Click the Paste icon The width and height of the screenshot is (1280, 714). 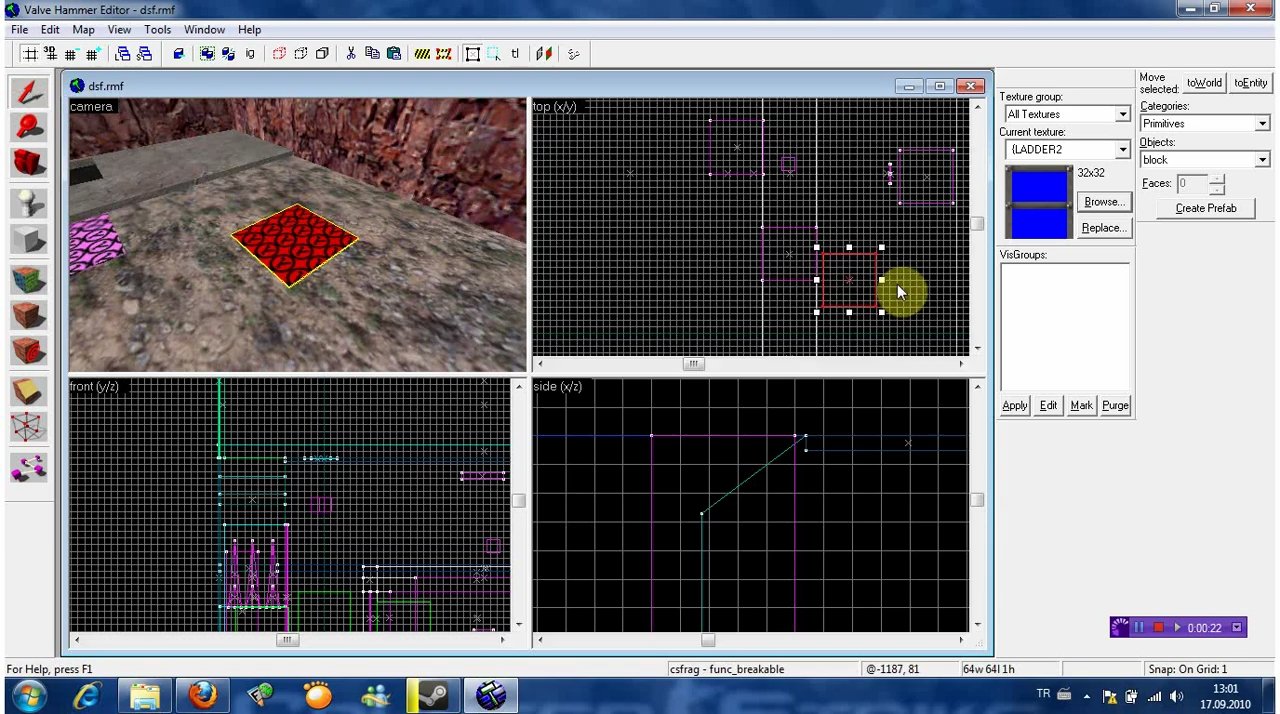point(393,54)
